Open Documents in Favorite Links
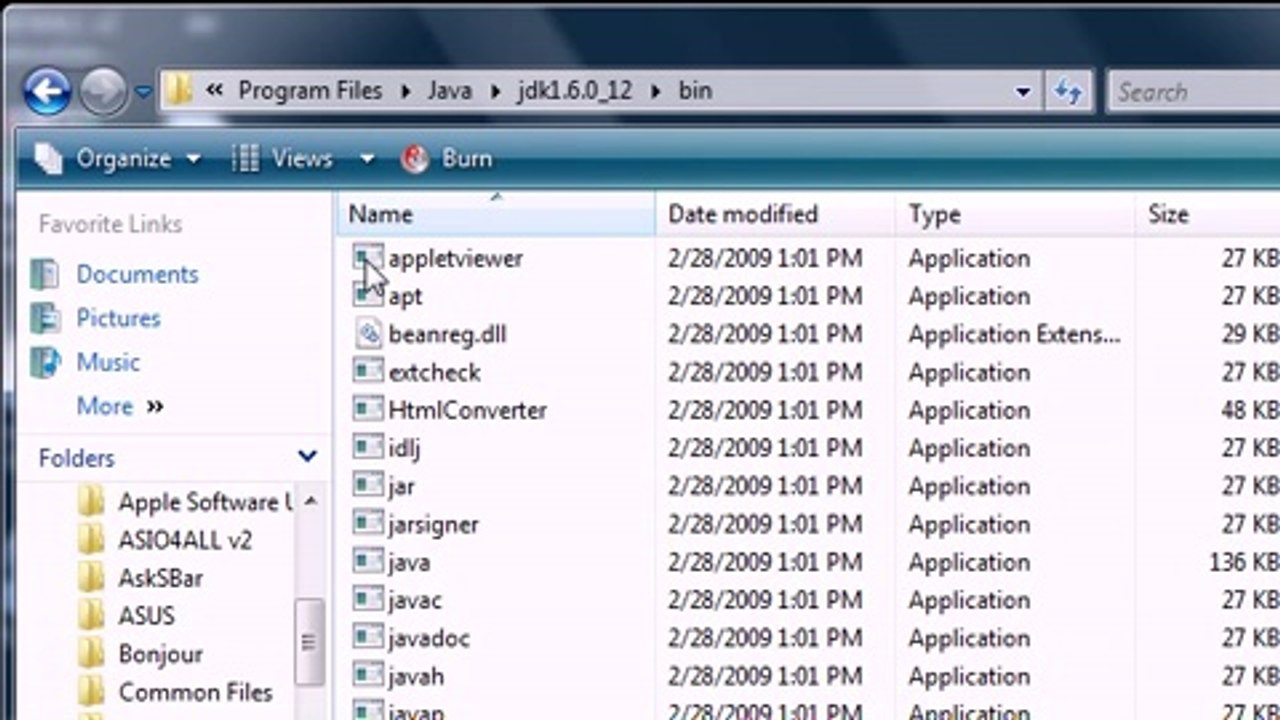The width and height of the screenshot is (1280, 720). pyautogui.click(x=137, y=274)
